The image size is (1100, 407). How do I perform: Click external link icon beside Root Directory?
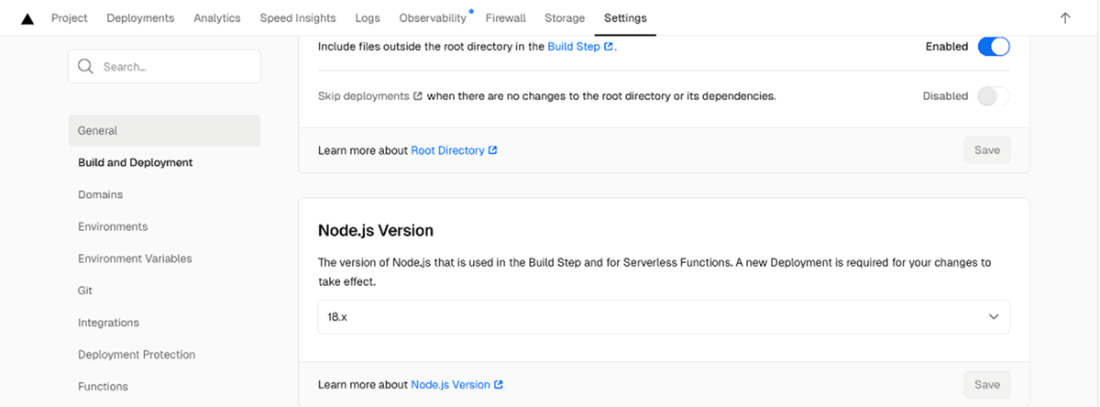pyautogui.click(x=492, y=151)
